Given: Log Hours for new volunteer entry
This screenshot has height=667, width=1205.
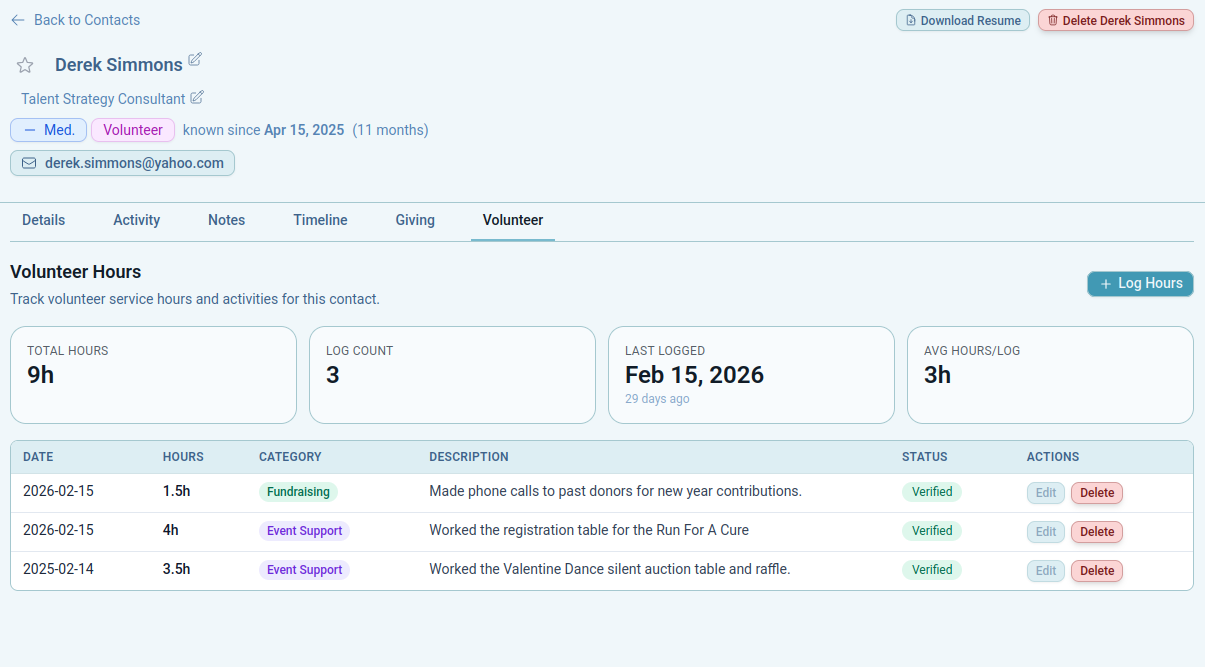Looking at the screenshot, I should pyautogui.click(x=1140, y=284).
